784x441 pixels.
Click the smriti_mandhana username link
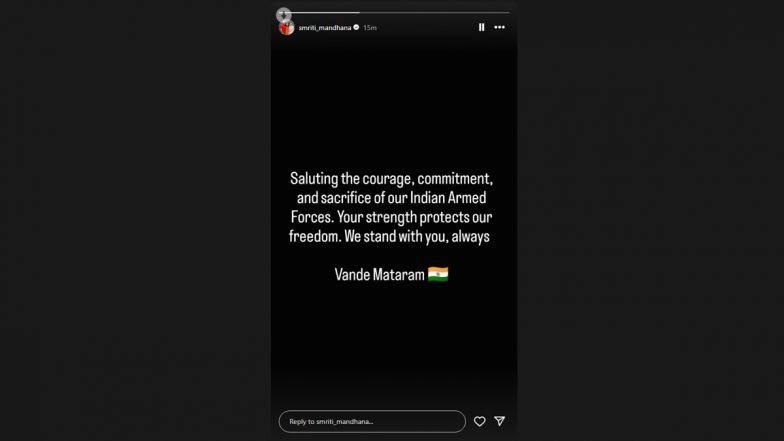tap(324, 28)
